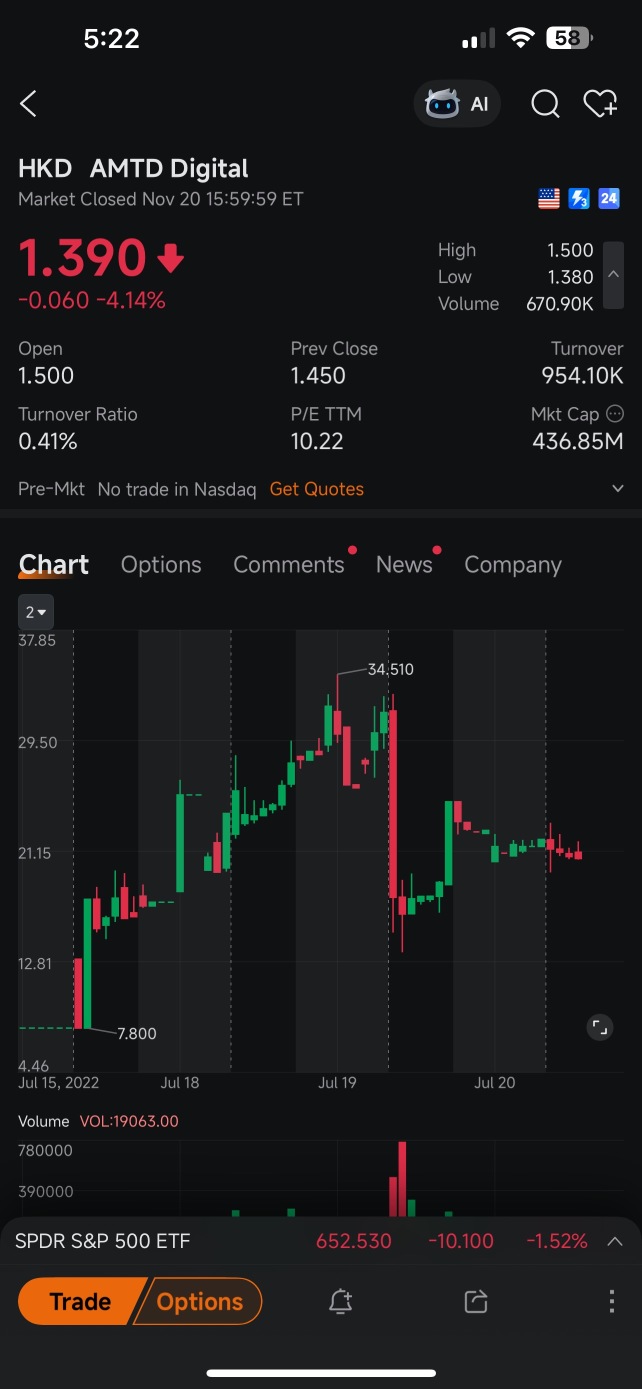Image resolution: width=642 pixels, height=1389 pixels.
Task: Tap the -0.060 -4.14% change text
Action: coord(92,300)
